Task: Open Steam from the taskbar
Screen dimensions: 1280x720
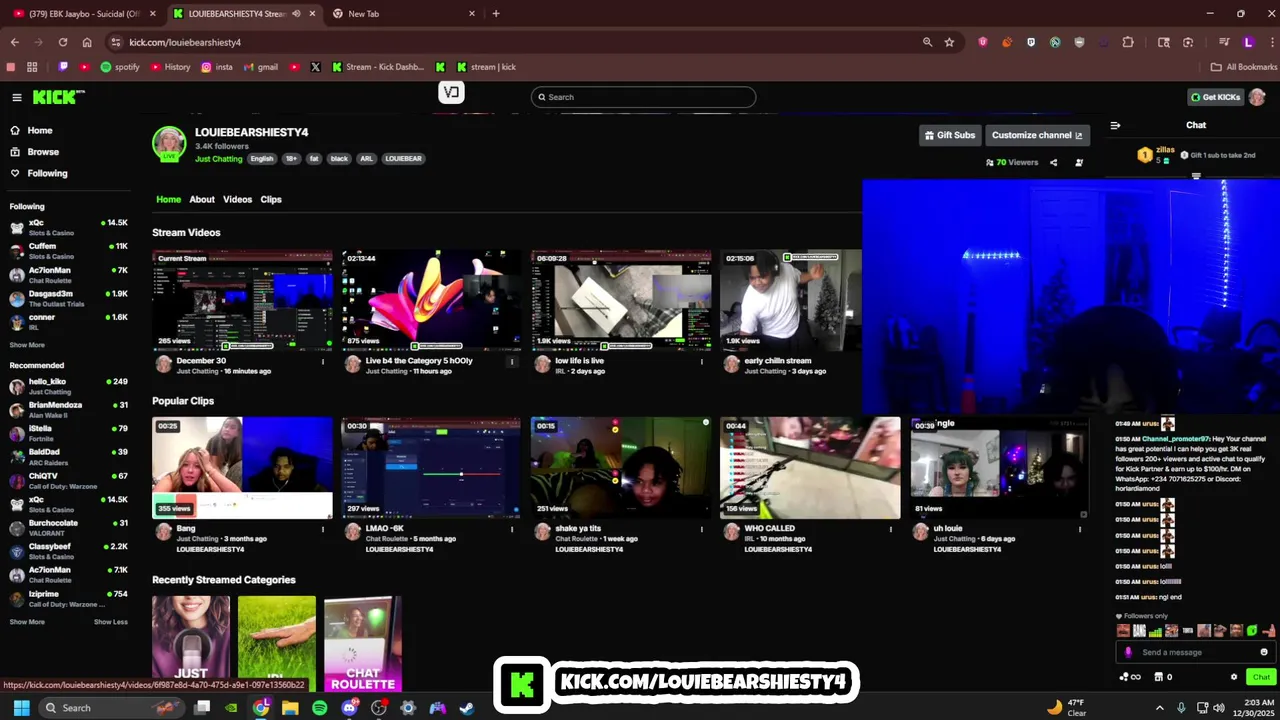Action: point(467,708)
